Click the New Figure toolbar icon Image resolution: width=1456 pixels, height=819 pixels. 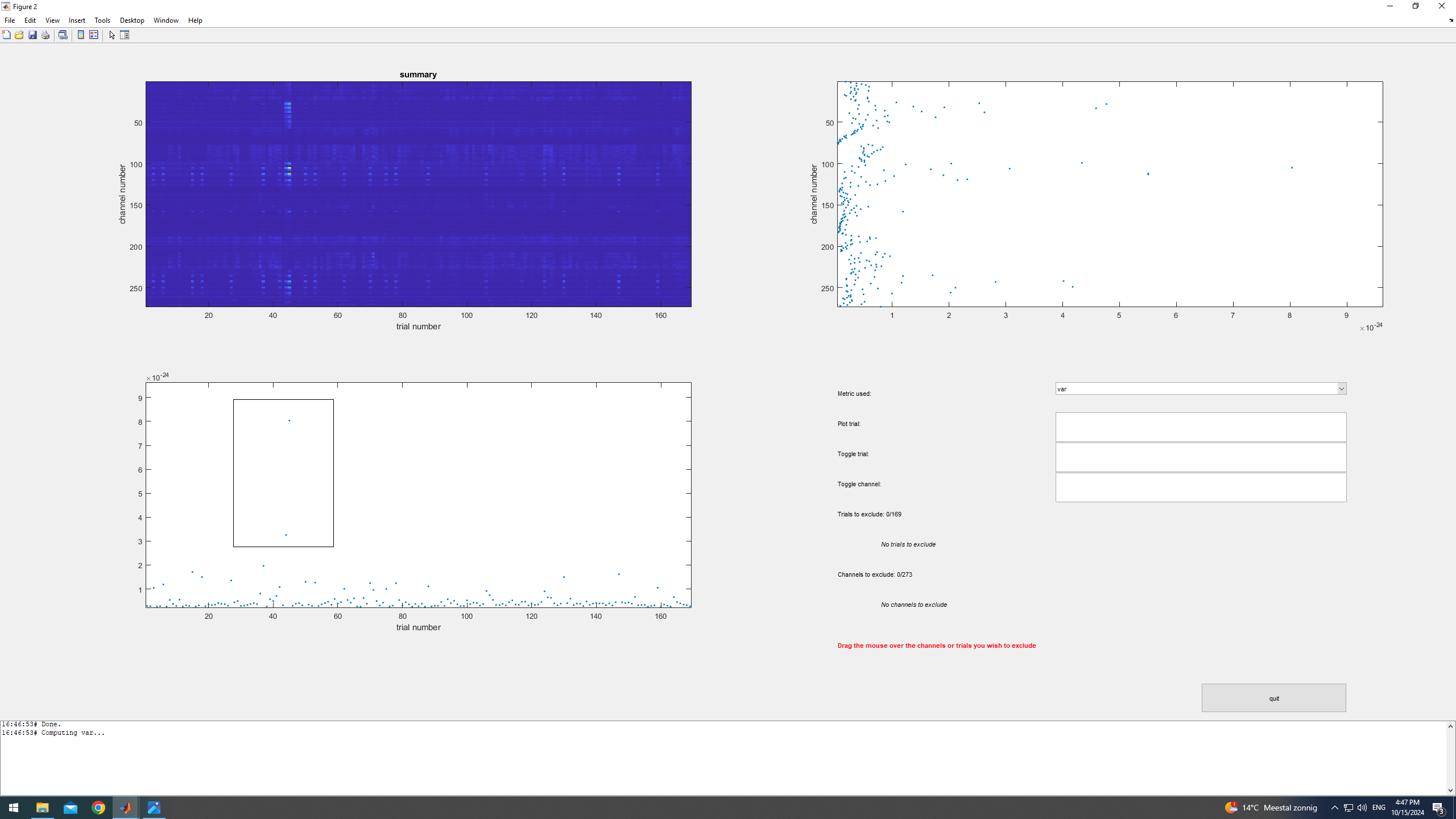tap(6, 35)
